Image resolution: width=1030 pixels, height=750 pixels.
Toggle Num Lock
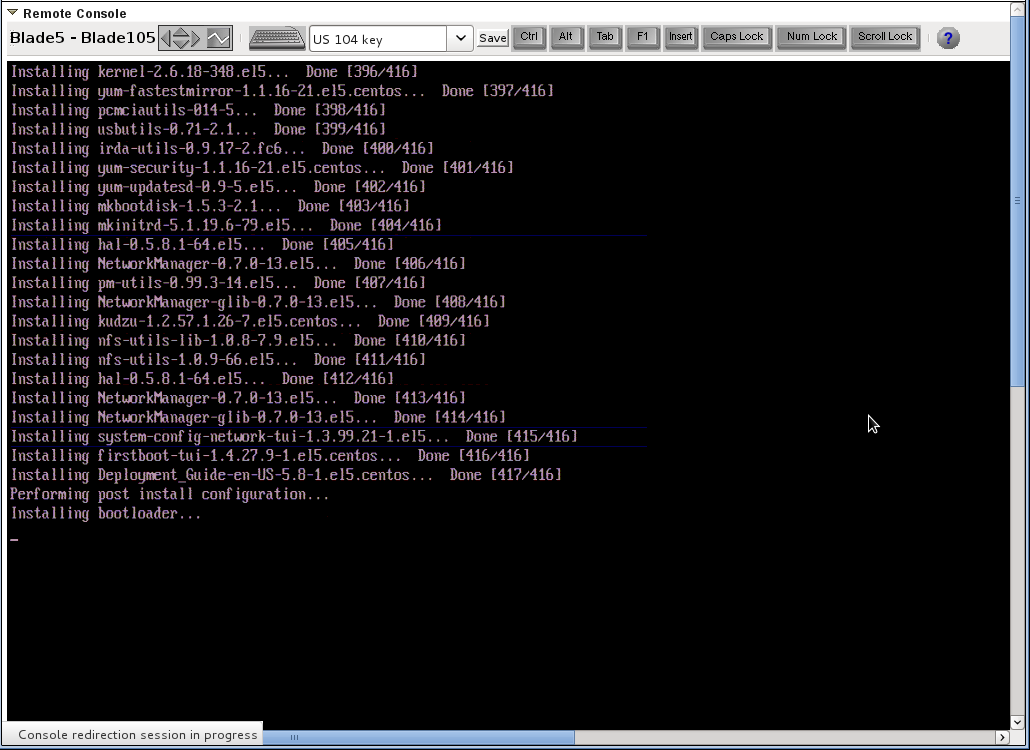pyautogui.click(x=812, y=37)
